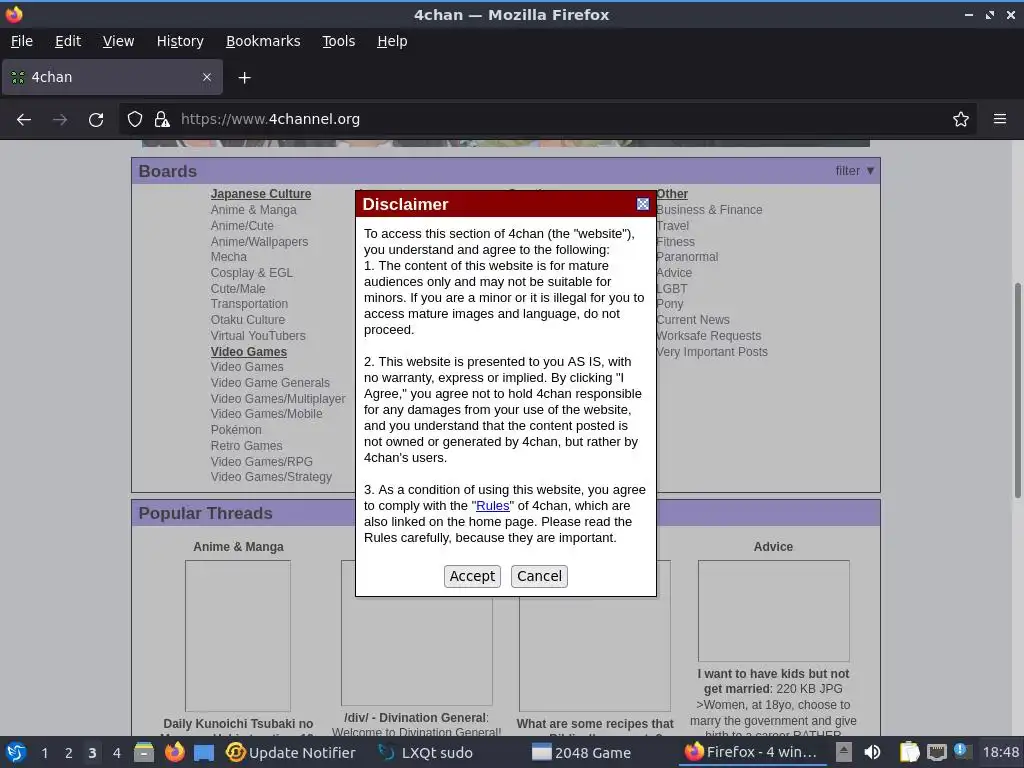Close the Disclaimer dialog with its X icon
Screen dimensions: 1024x768
pos(643,204)
